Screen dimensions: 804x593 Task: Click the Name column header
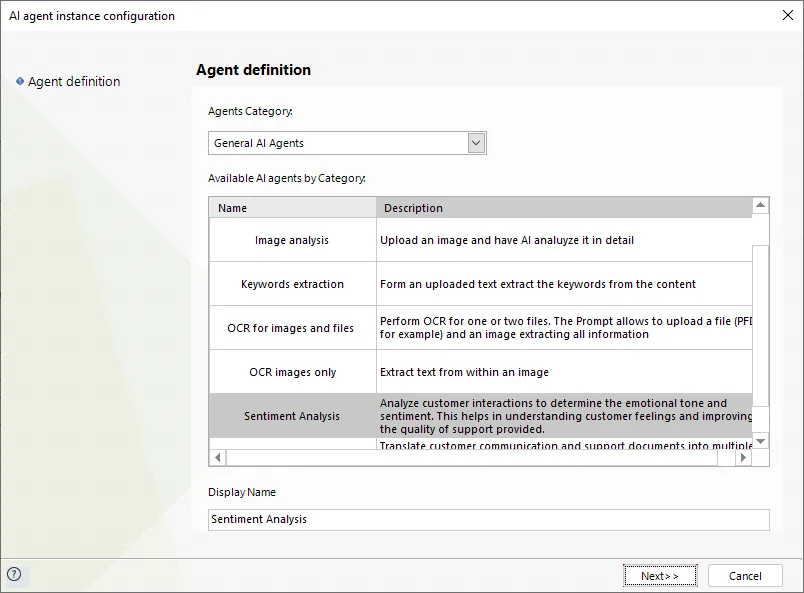coord(292,208)
